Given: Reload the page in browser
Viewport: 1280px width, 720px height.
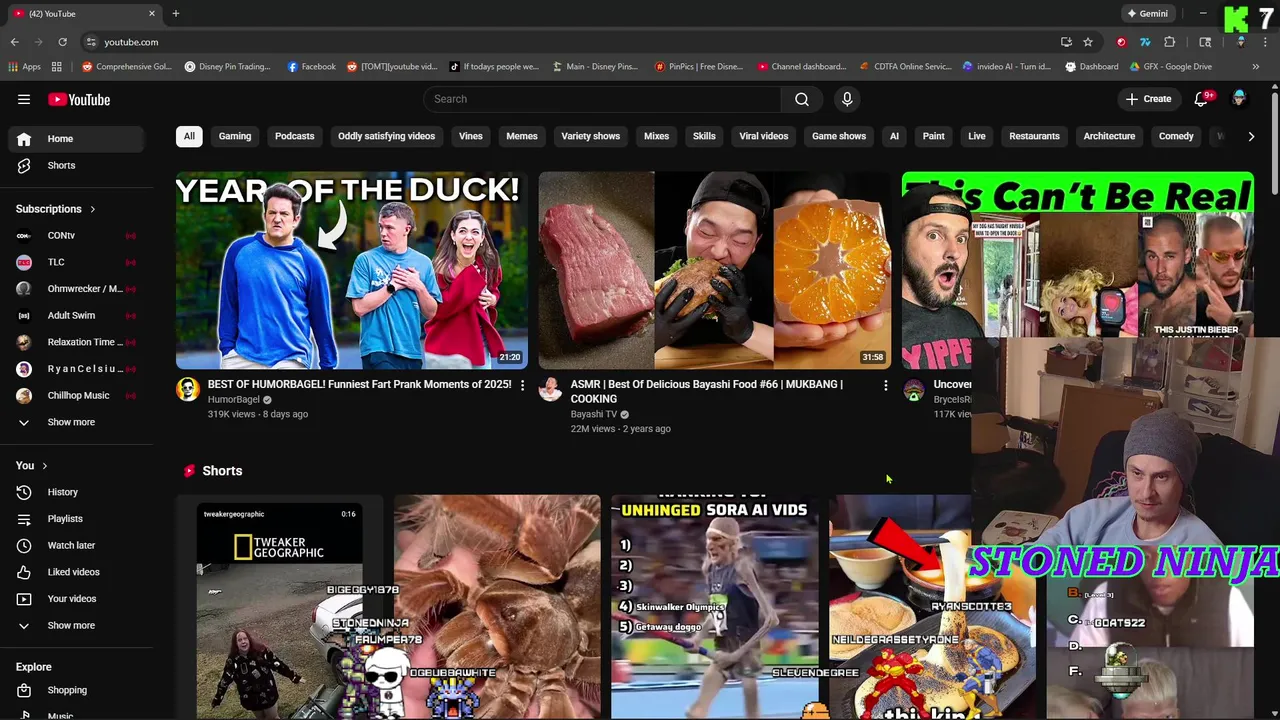Looking at the screenshot, I should 62,42.
